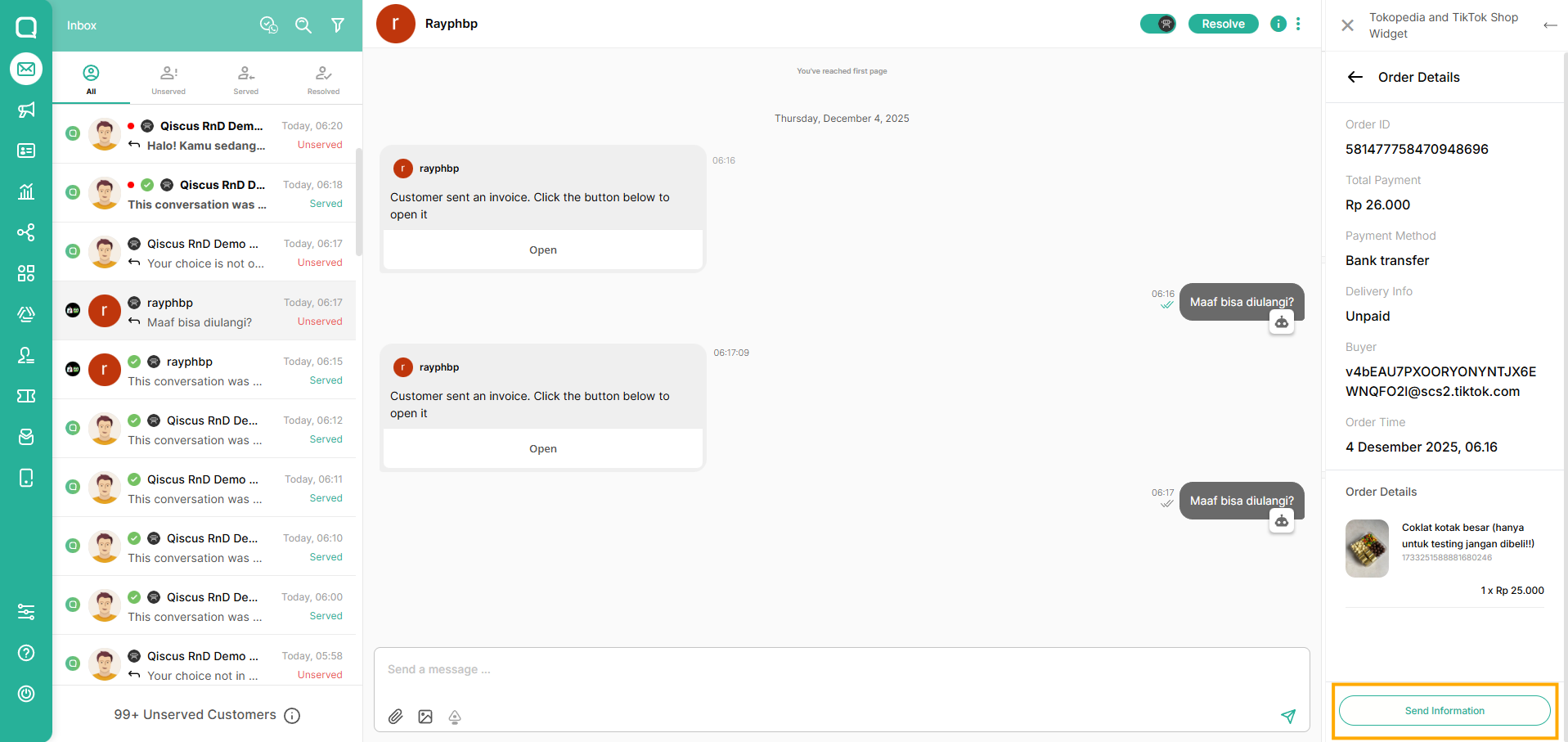Viewport: 1568px width, 742px height.
Task: Open the broadcast megaphone icon in sidebar
Action: tap(26, 110)
